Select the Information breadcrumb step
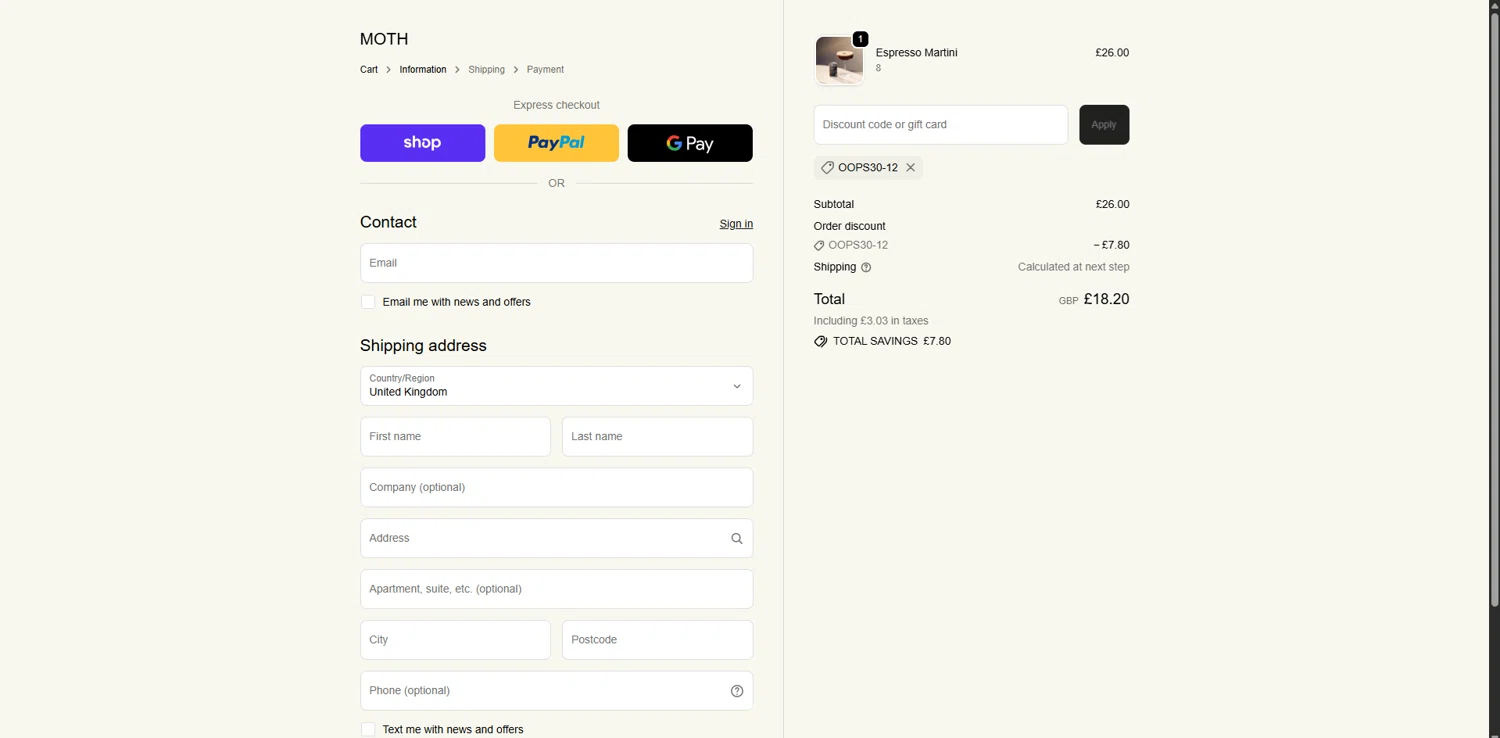The image size is (1500, 738). point(423,70)
